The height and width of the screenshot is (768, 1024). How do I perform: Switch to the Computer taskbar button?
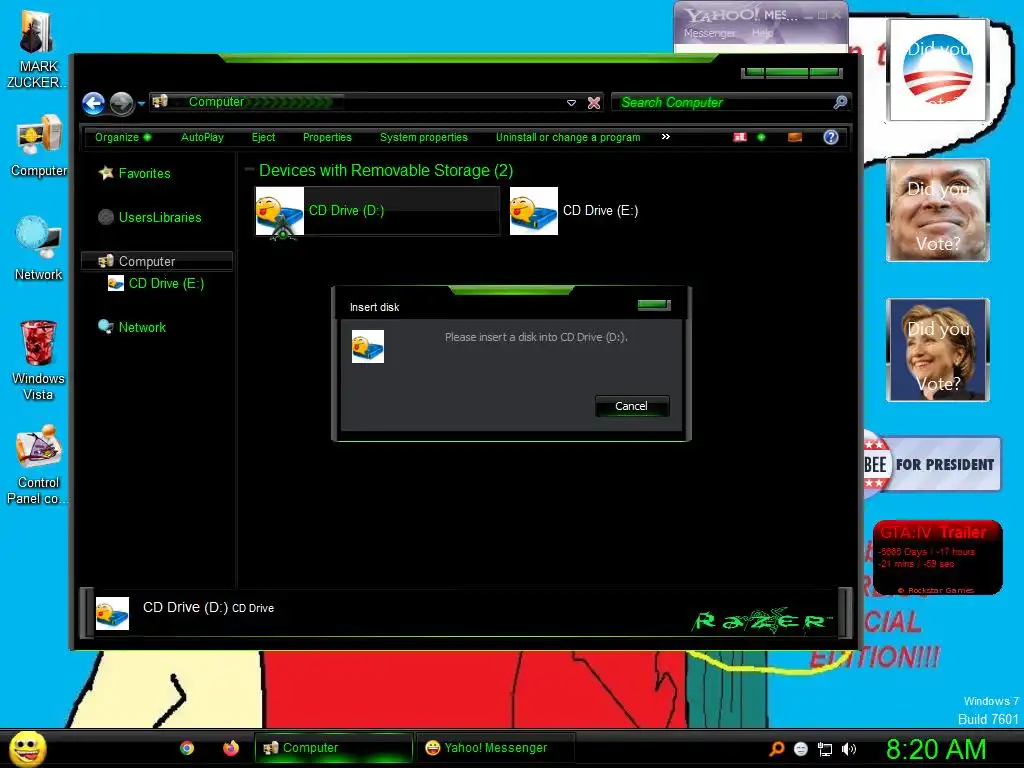click(x=333, y=748)
